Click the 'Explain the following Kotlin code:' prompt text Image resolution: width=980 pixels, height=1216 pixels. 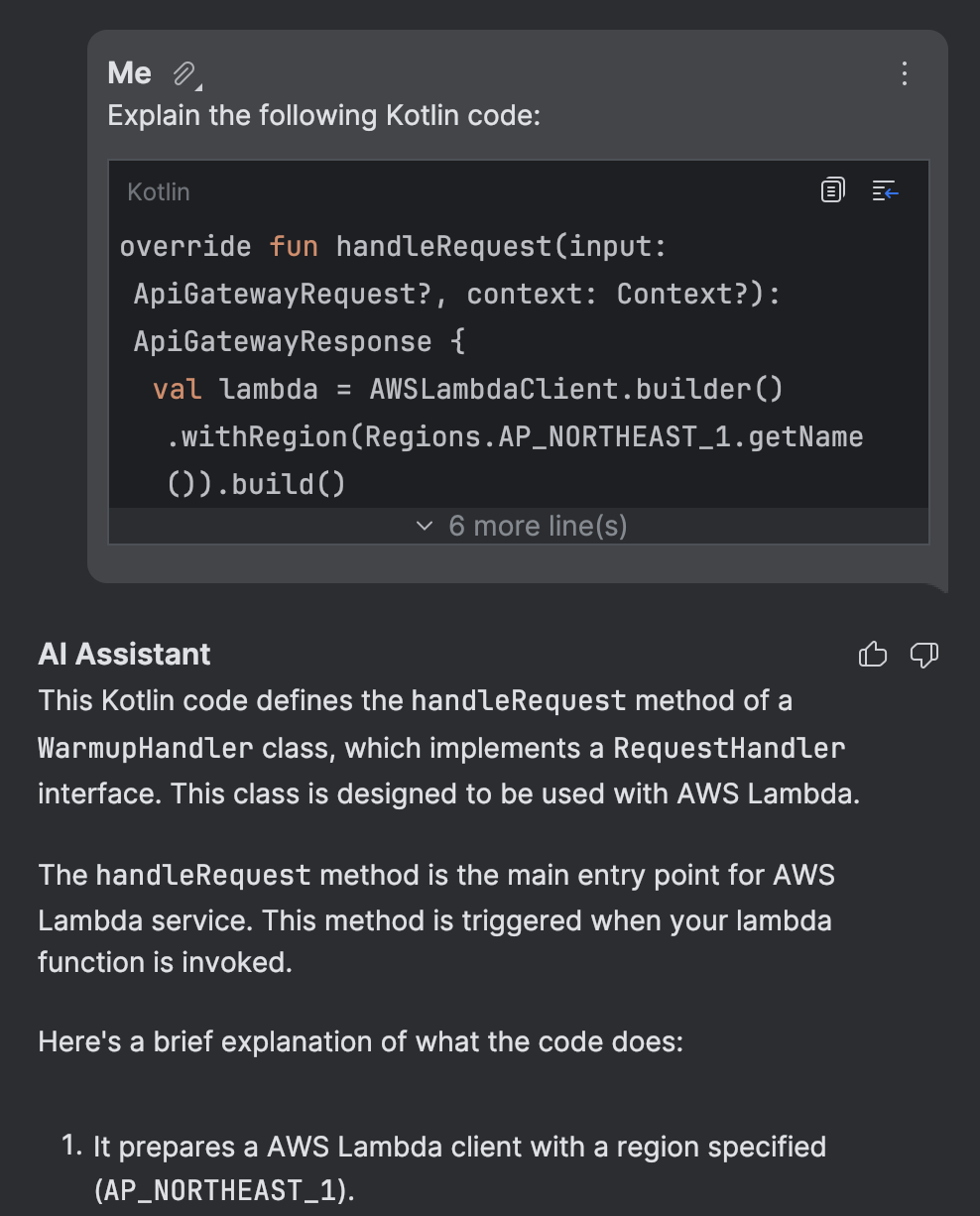[x=324, y=115]
